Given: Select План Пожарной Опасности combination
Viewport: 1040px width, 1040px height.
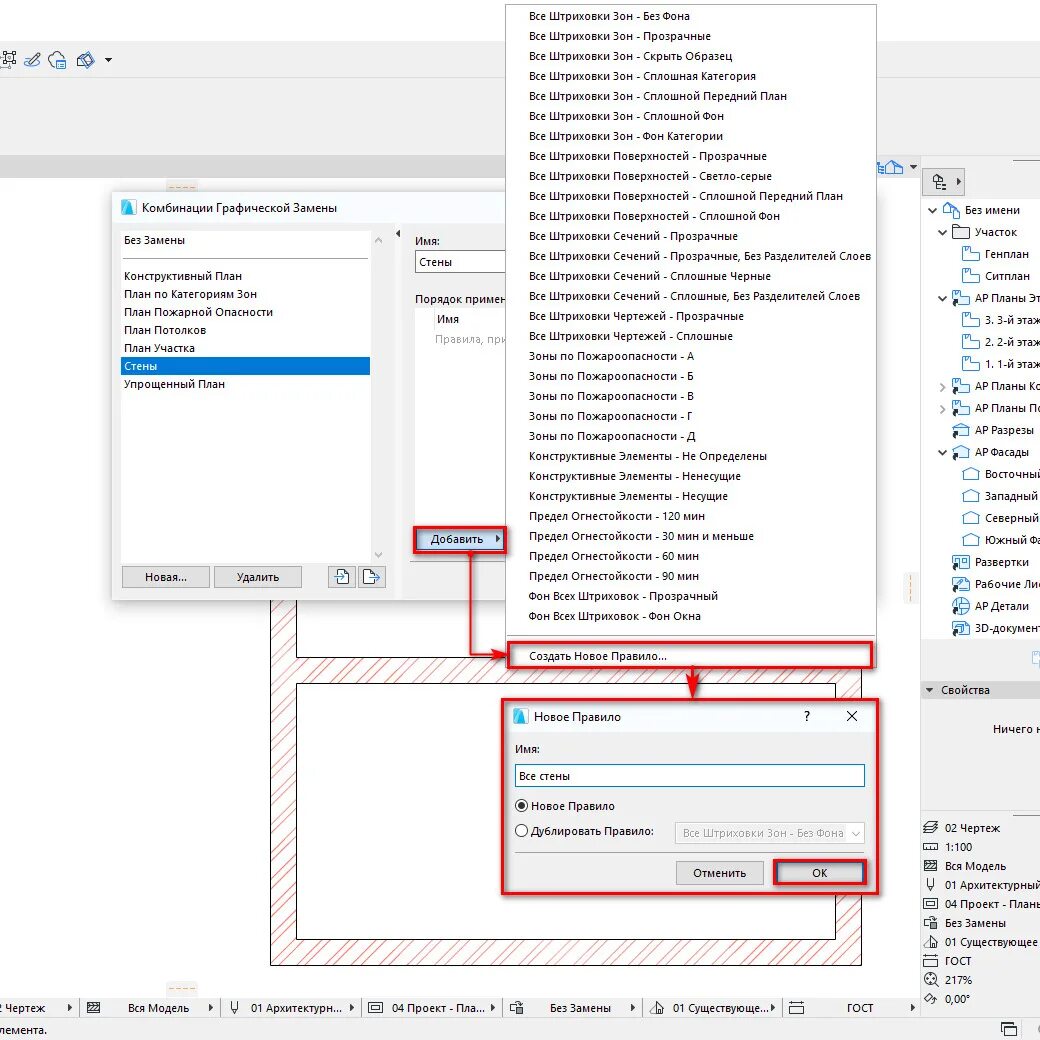Looking at the screenshot, I should pyautogui.click(x=245, y=312).
